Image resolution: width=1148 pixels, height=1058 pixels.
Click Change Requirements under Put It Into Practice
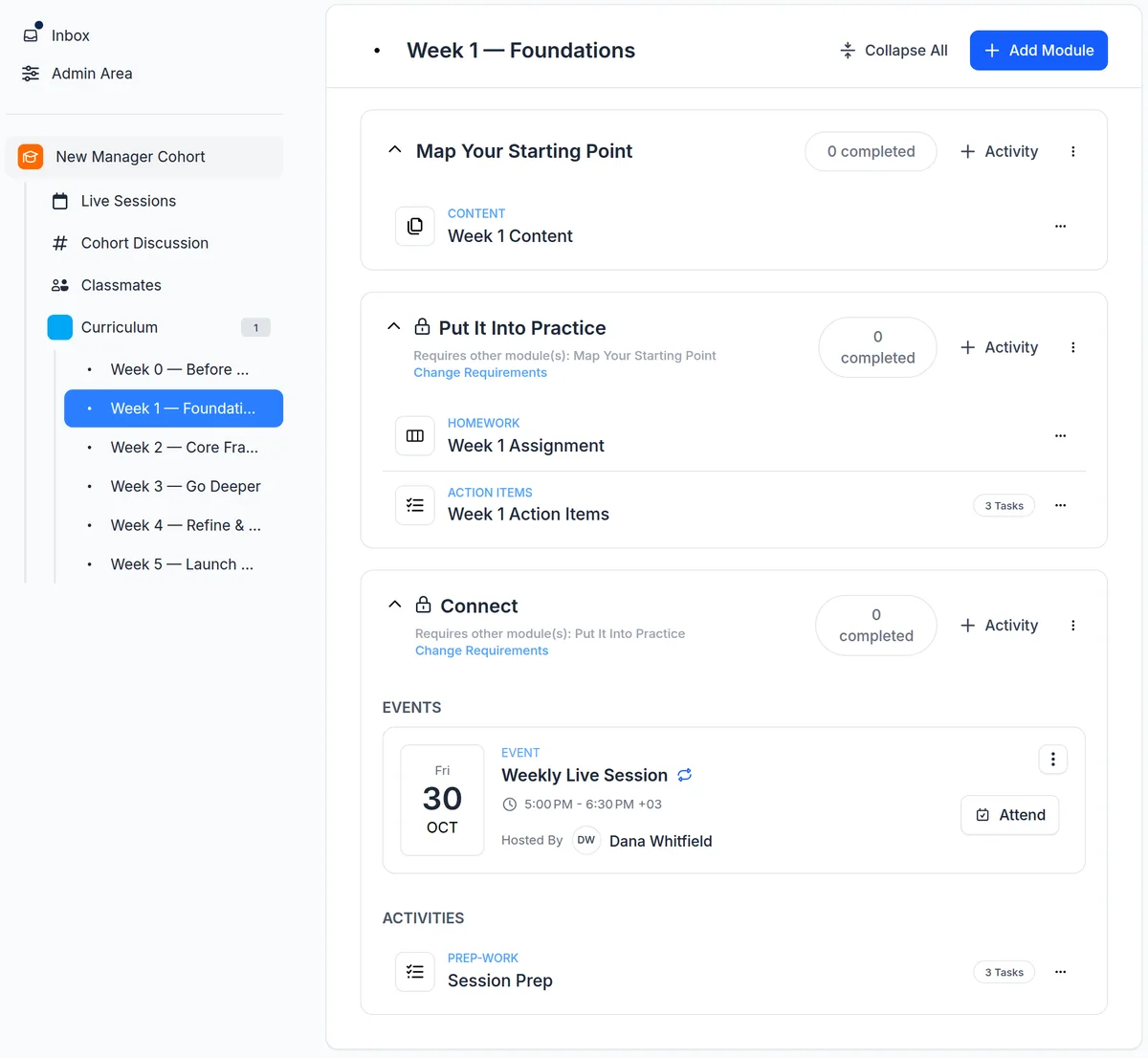pyautogui.click(x=480, y=373)
